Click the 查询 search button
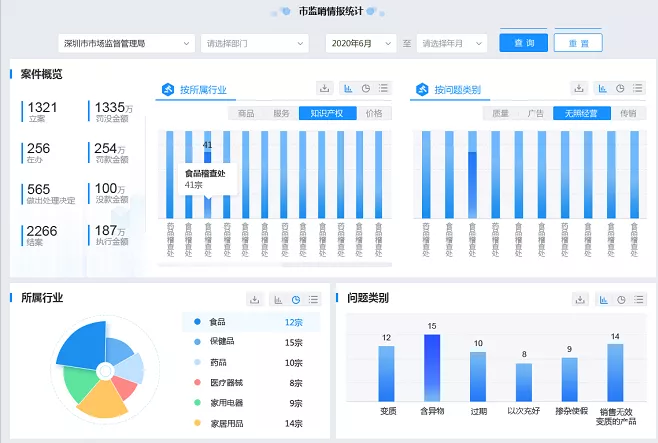Image resolution: width=658 pixels, height=443 pixels. [x=524, y=44]
